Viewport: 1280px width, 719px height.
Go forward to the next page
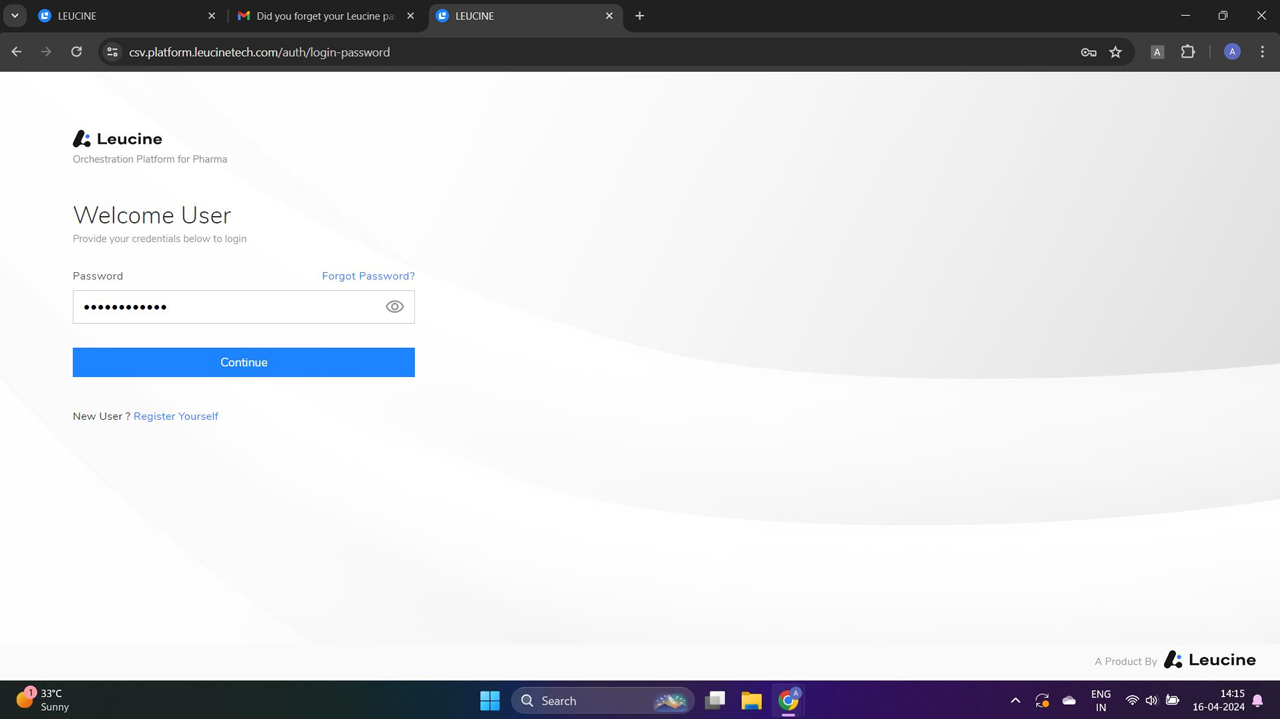tap(46, 52)
